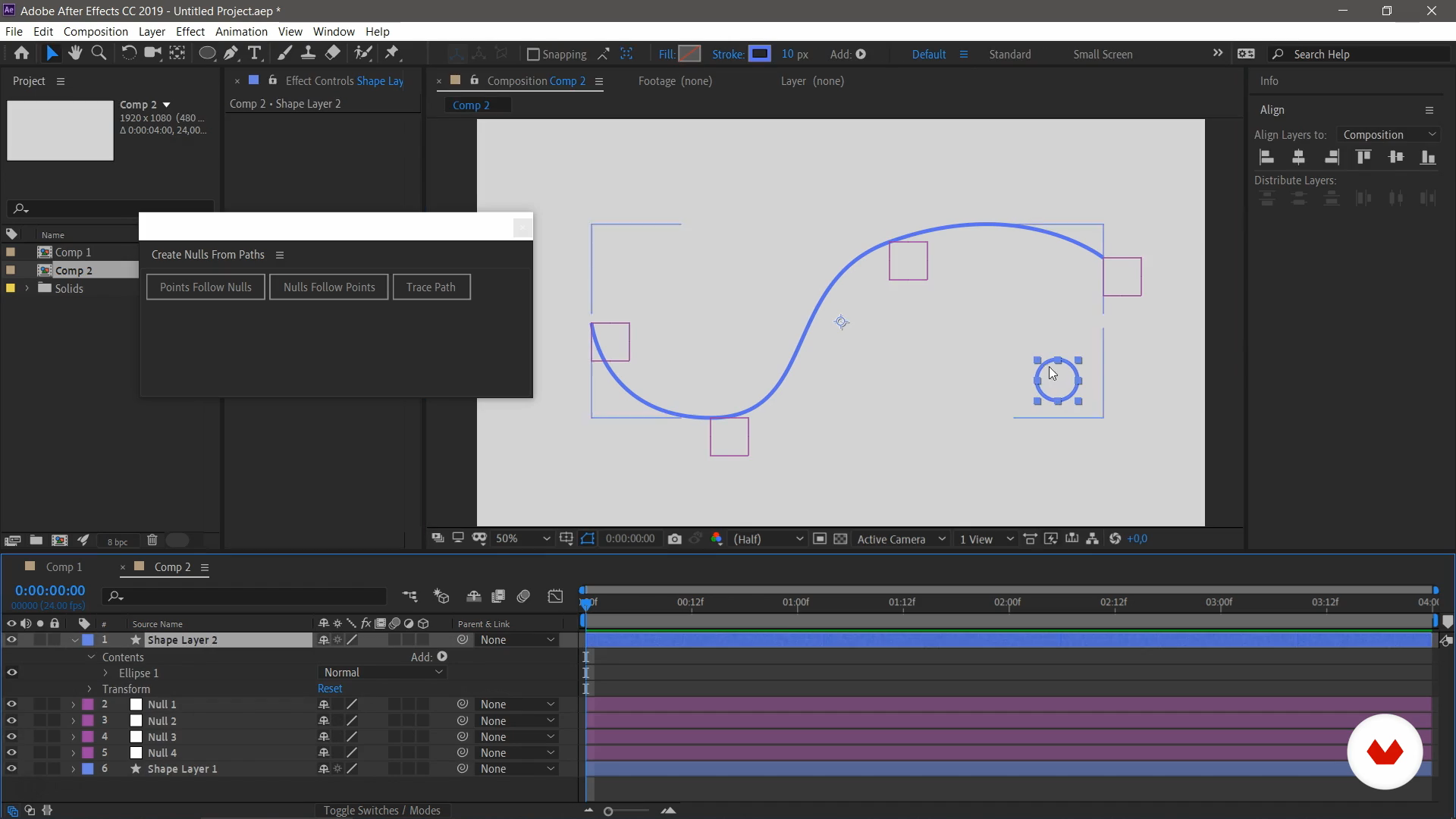Expand the Ellipse 1 property group

[x=105, y=673]
